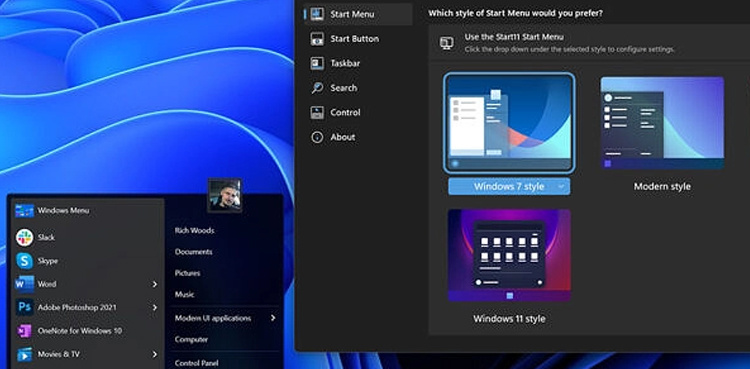
Task: Click the Word app icon
Action: 24,284
